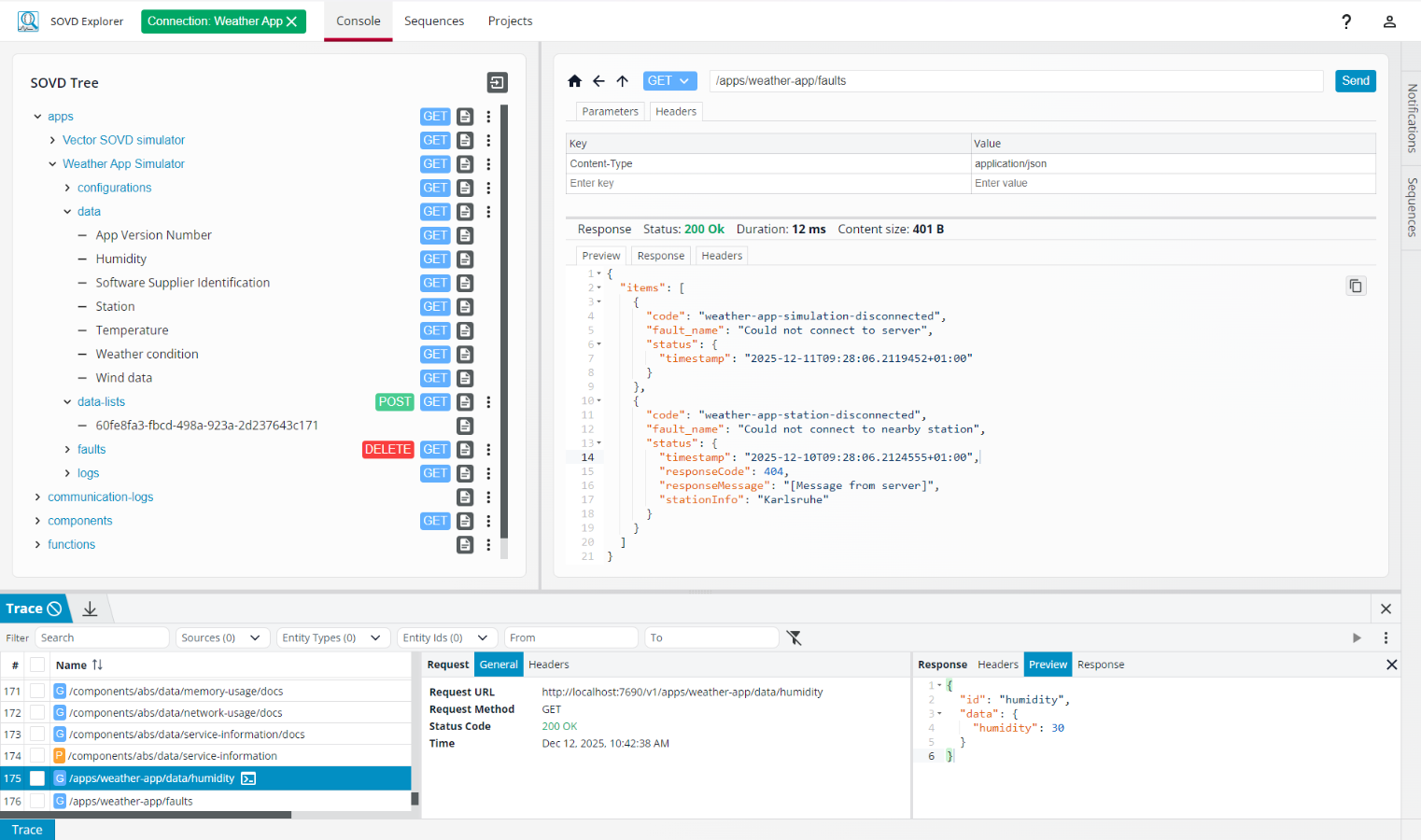Copy response JSON to clipboard icon
Viewport: 1421px width, 840px height.
pos(1356,286)
